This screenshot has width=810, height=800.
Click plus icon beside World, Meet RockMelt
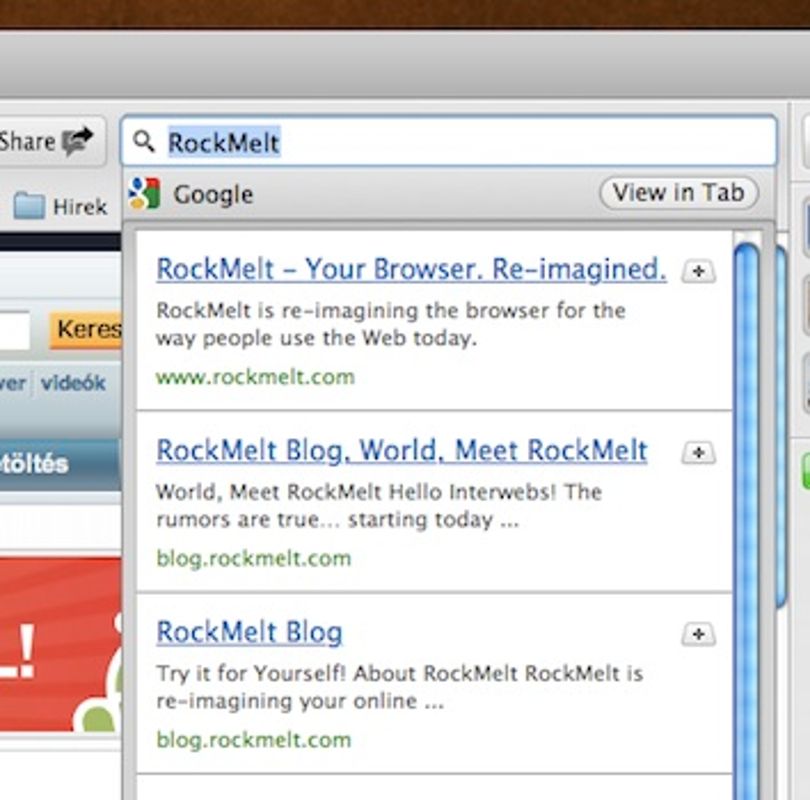tap(698, 453)
